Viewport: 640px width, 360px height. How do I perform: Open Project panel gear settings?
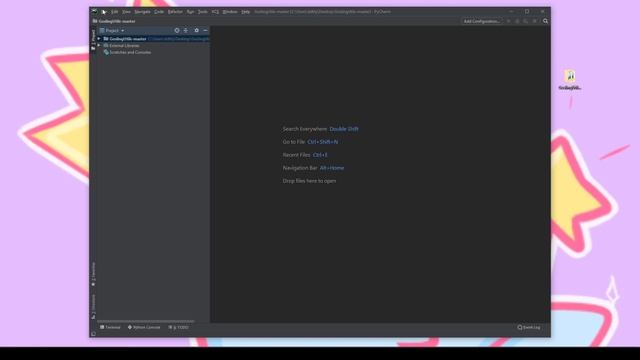click(196, 31)
